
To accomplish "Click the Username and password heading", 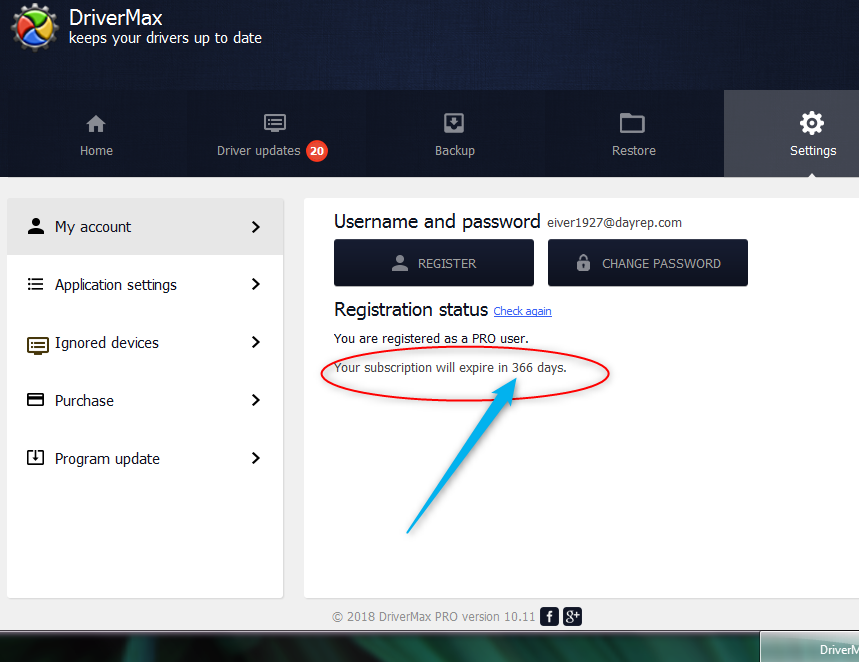I will pos(437,221).
